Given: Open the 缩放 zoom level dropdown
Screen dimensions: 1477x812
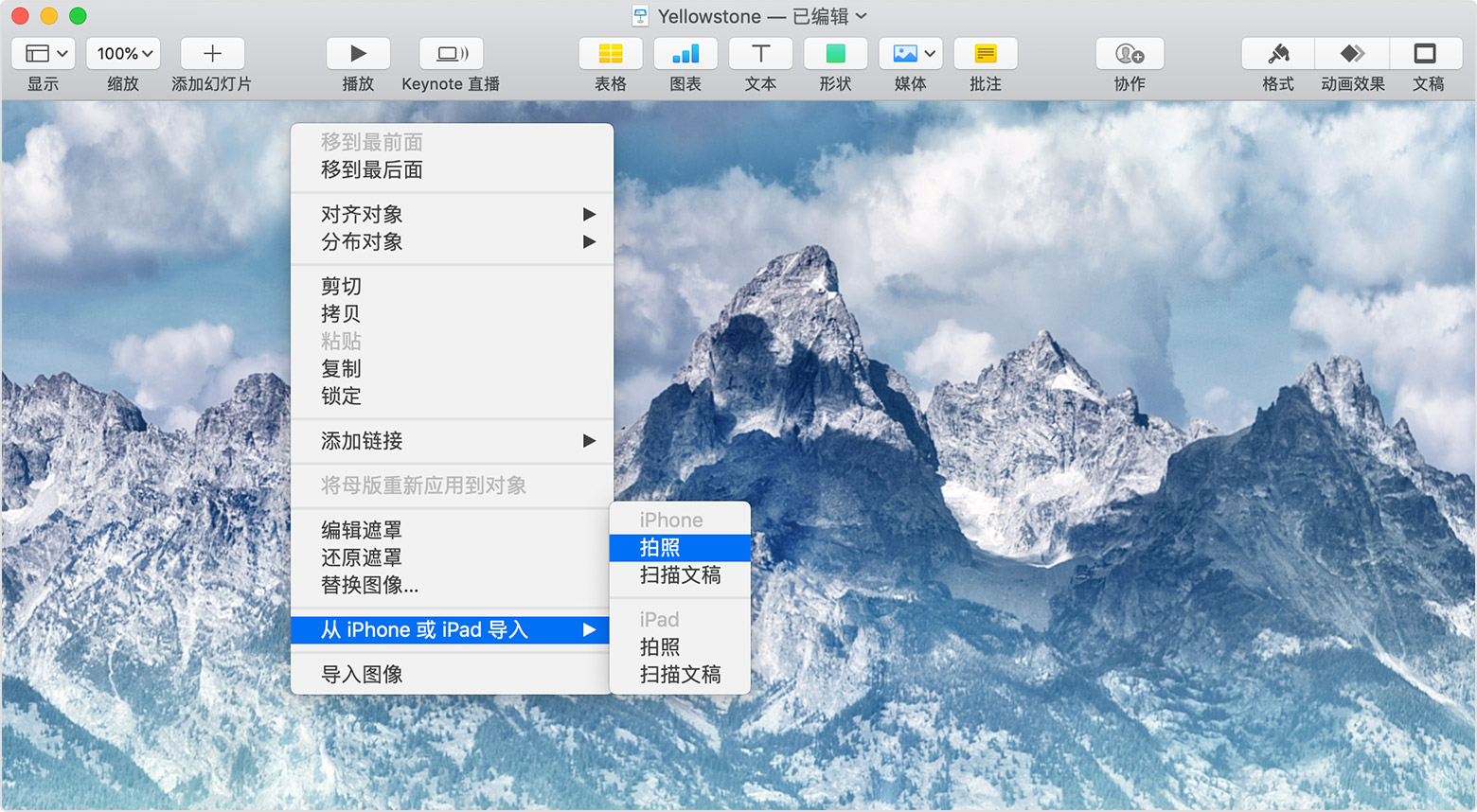Looking at the screenshot, I should point(122,53).
